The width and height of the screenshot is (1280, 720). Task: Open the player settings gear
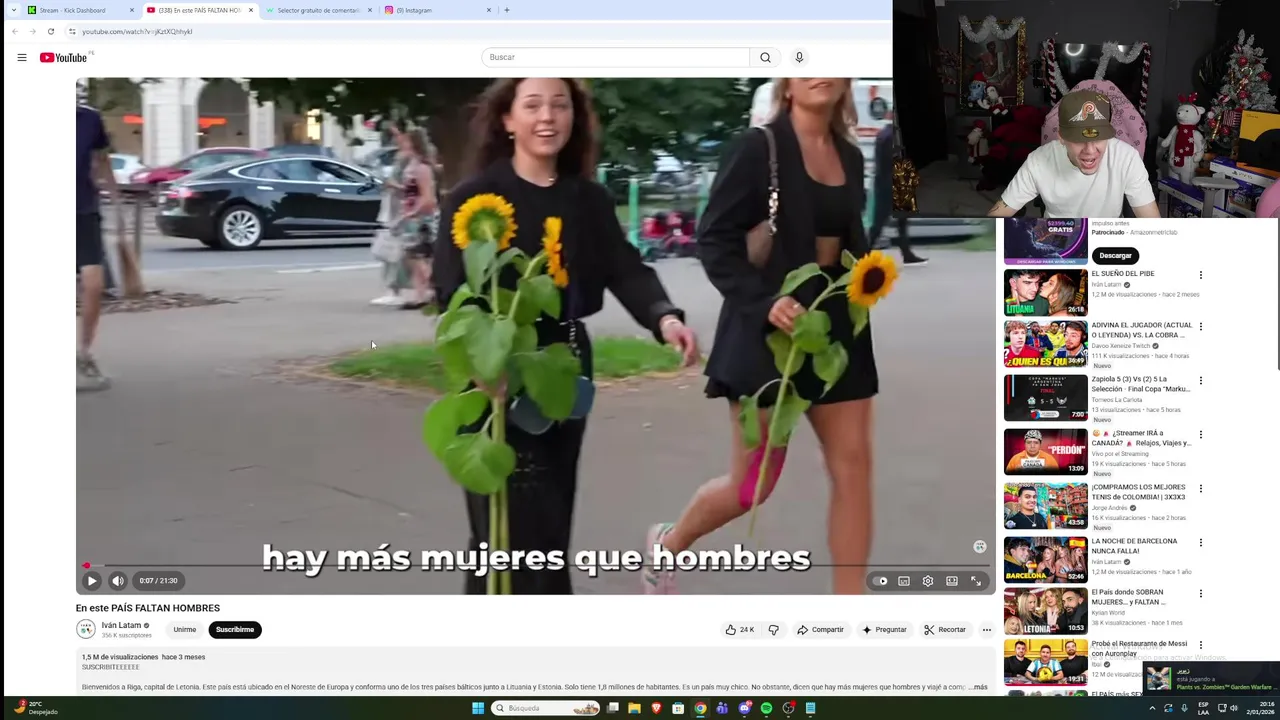928,581
